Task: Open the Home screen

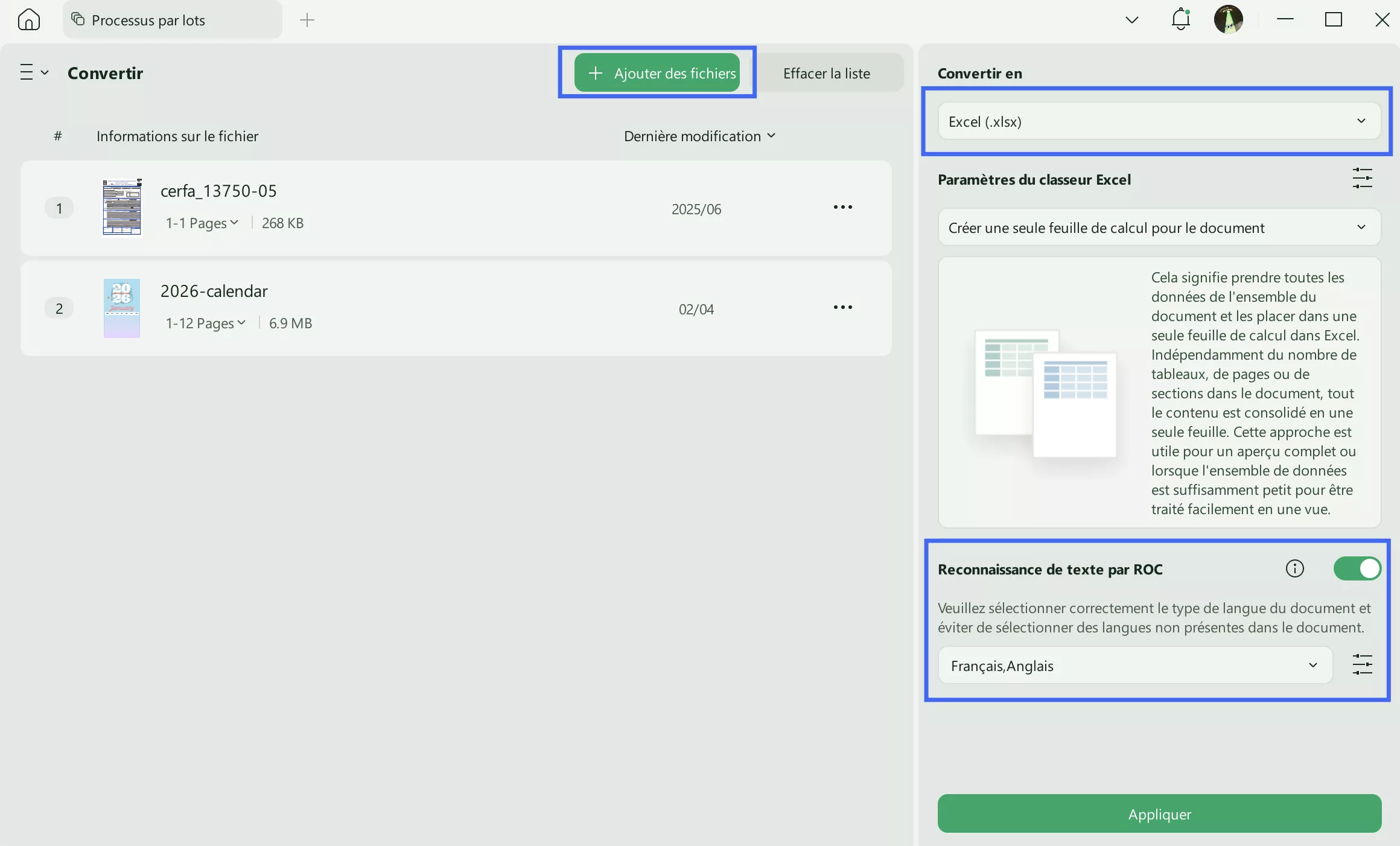Action: pyautogui.click(x=30, y=19)
